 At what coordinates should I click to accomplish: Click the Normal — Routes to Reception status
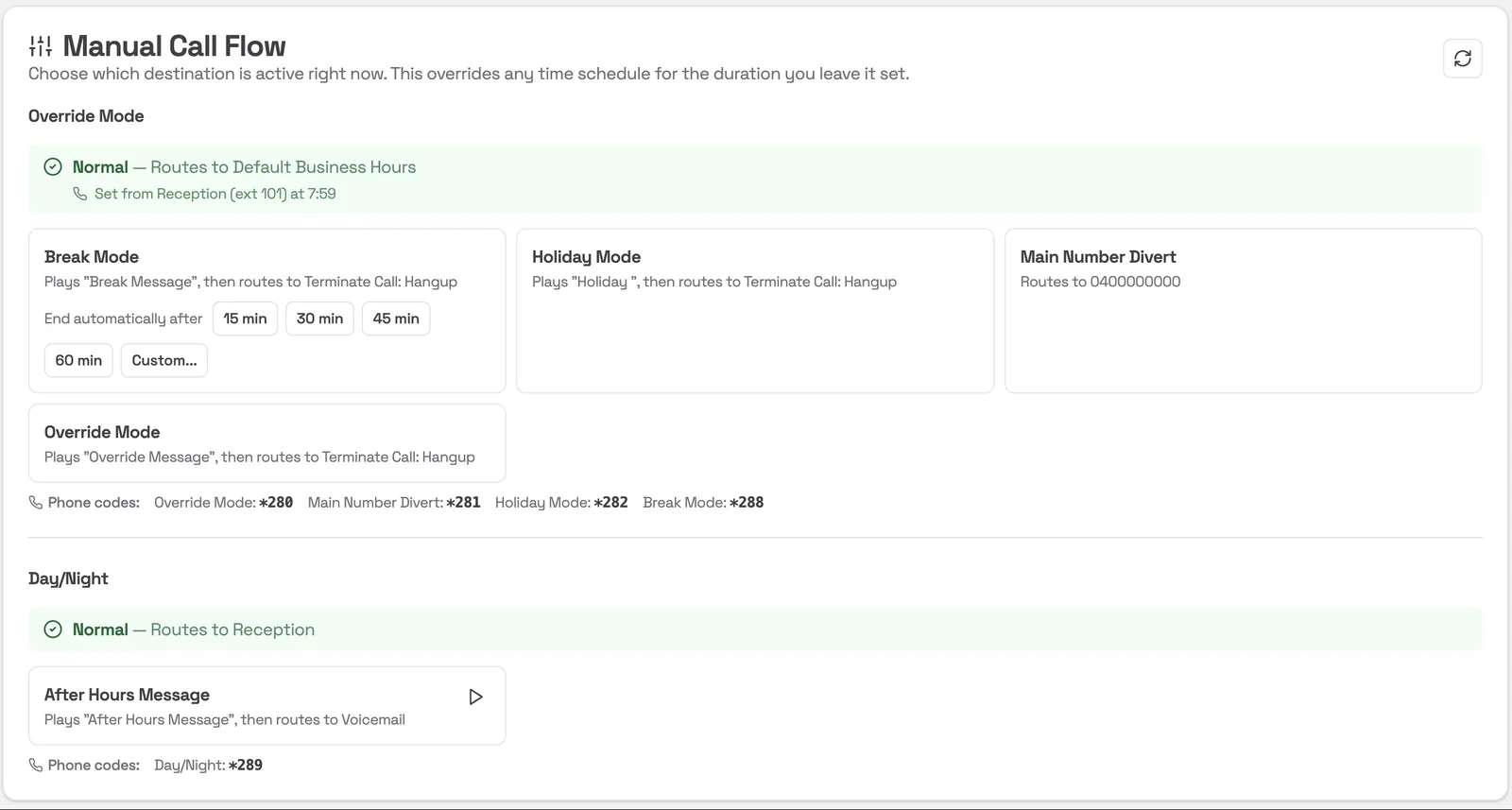click(194, 629)
